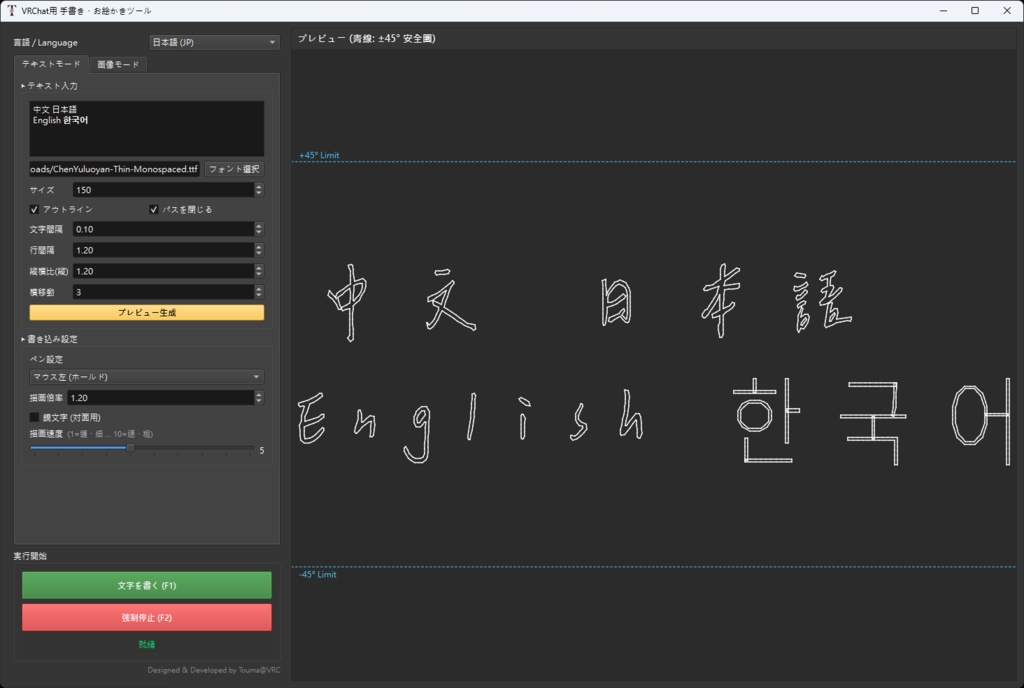Increase 描画倍率 using its up arrow

coord(259,394)
